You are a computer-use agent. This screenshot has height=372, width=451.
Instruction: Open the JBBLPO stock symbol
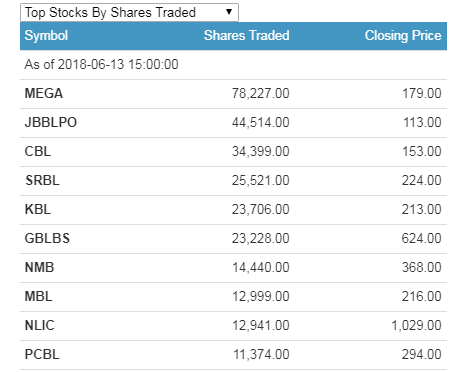tap(51, 122)
